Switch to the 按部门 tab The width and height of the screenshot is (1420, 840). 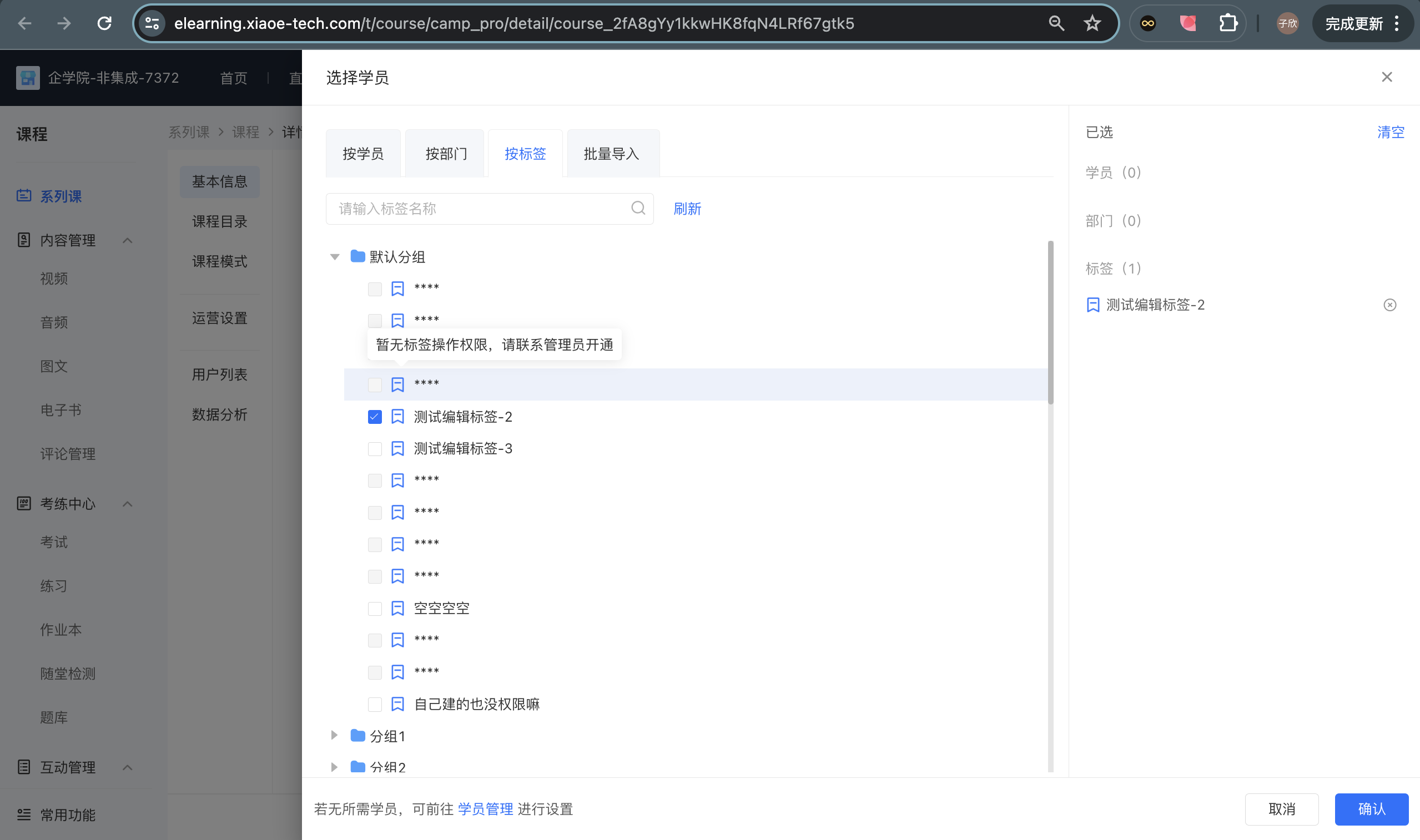pyautogui.click(x=446, y=153)
